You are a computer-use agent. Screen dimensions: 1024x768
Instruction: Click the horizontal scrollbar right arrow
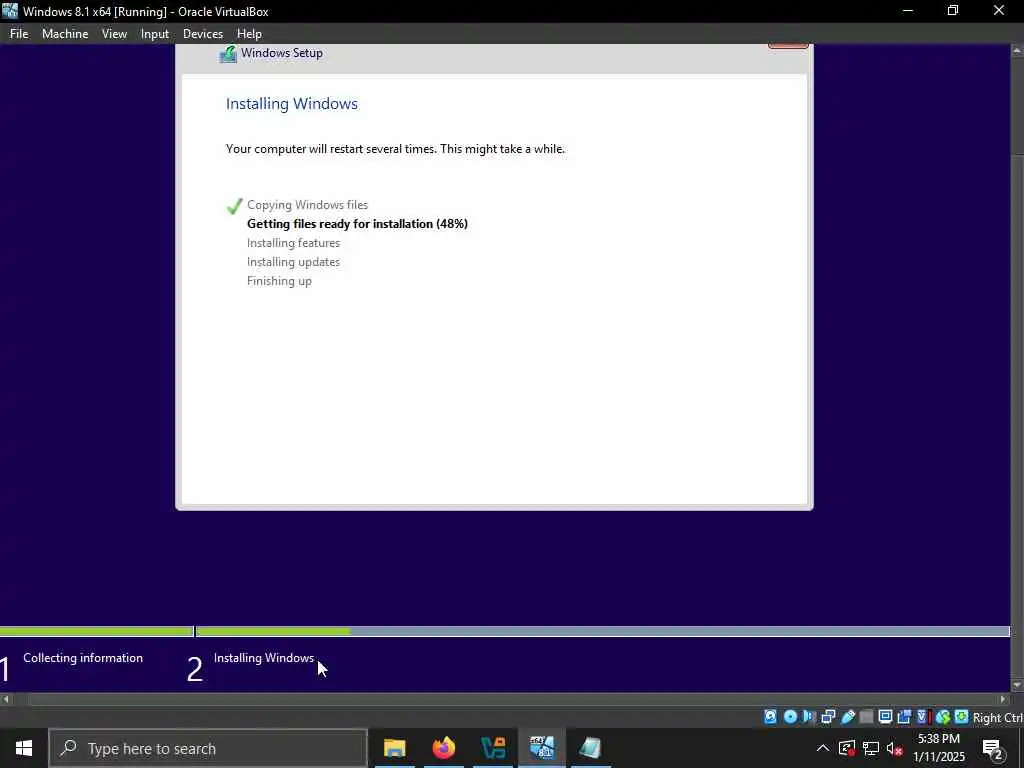point(1004,699)
